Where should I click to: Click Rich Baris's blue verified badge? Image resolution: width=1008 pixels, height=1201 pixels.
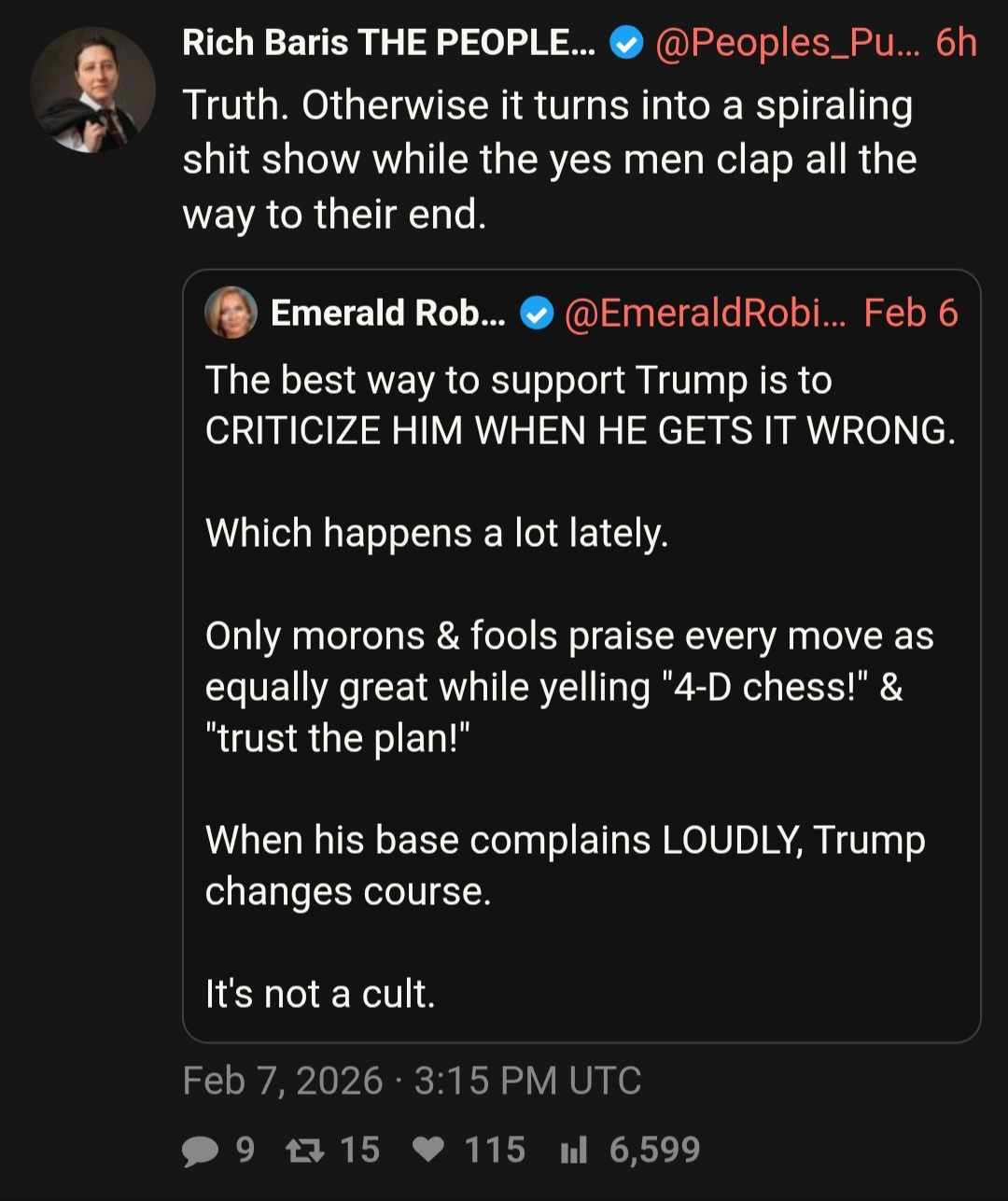[x=626, y=43]
